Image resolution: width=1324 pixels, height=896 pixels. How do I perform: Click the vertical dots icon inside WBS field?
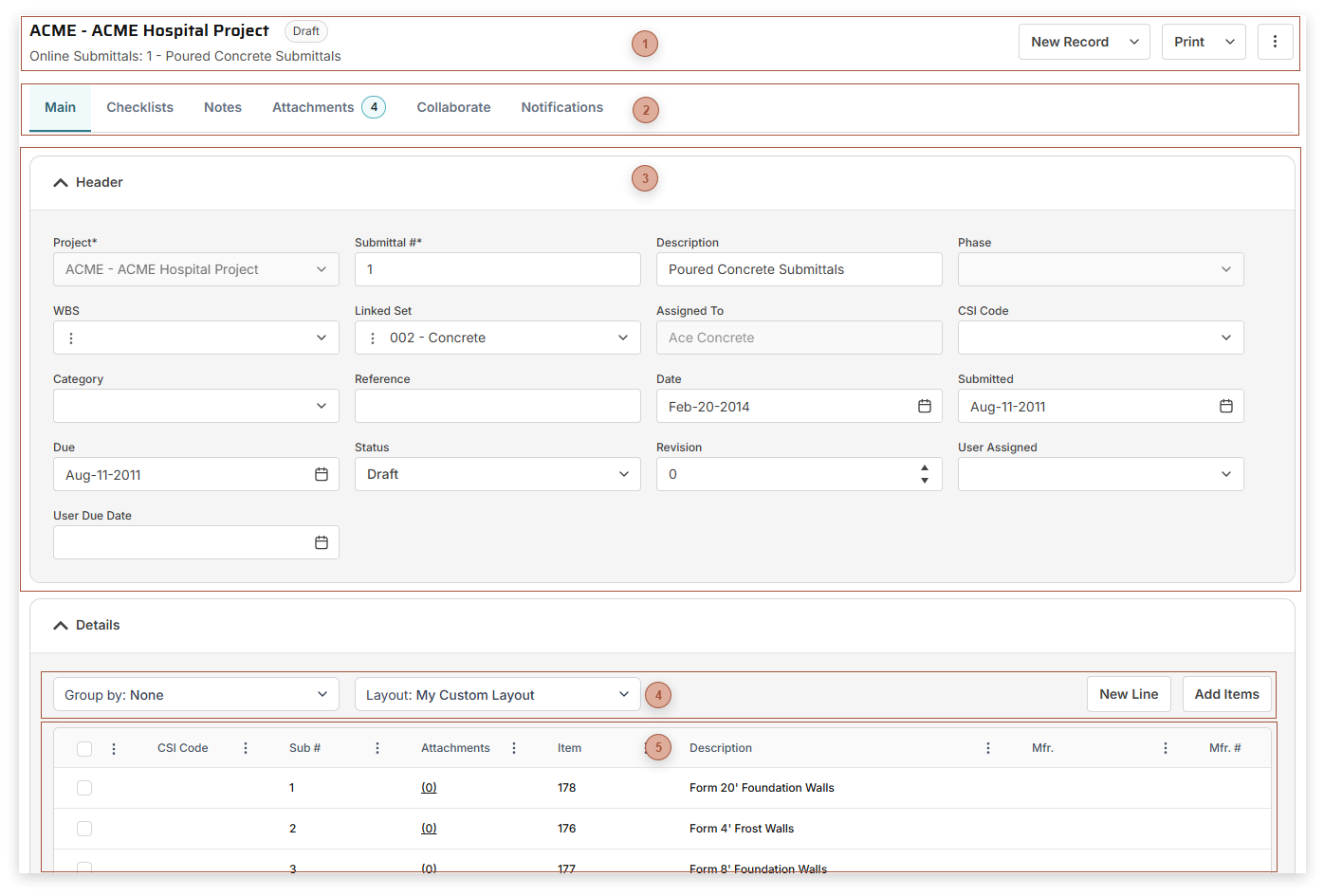pyautogui.click(x=70, y=338)
